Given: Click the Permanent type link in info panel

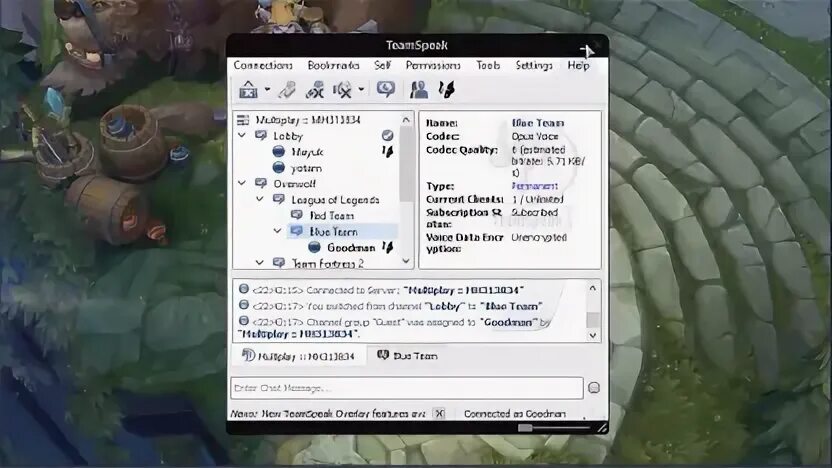Looking at the screenshot, I should [x=534, y=186].
